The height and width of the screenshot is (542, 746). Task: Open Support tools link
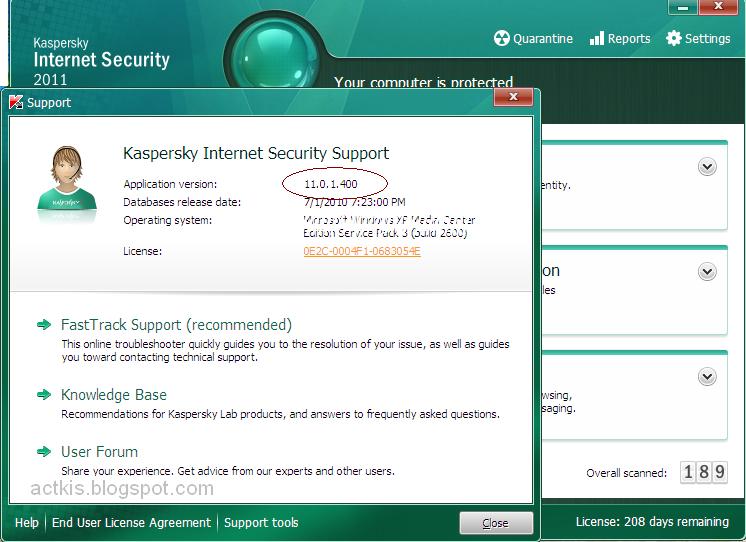261,522
